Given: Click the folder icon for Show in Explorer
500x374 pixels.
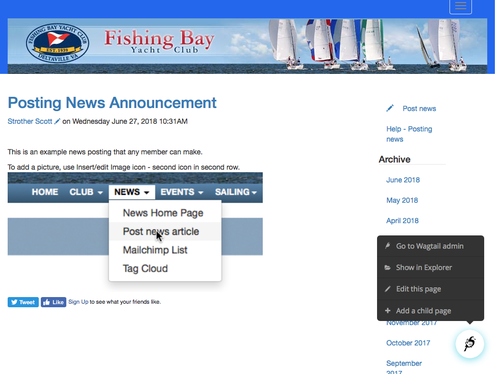Looking at the screenshot, I should (387, 268).
